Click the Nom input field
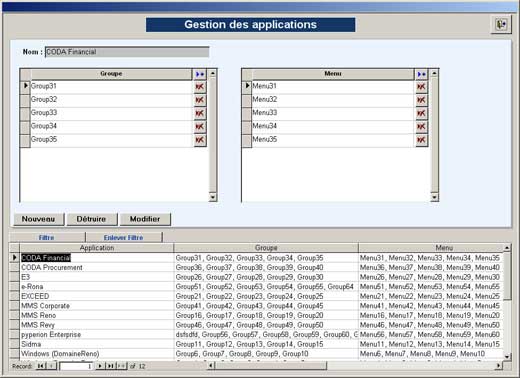This screenshot has width=520, height=378. click(x=127, y=52)
